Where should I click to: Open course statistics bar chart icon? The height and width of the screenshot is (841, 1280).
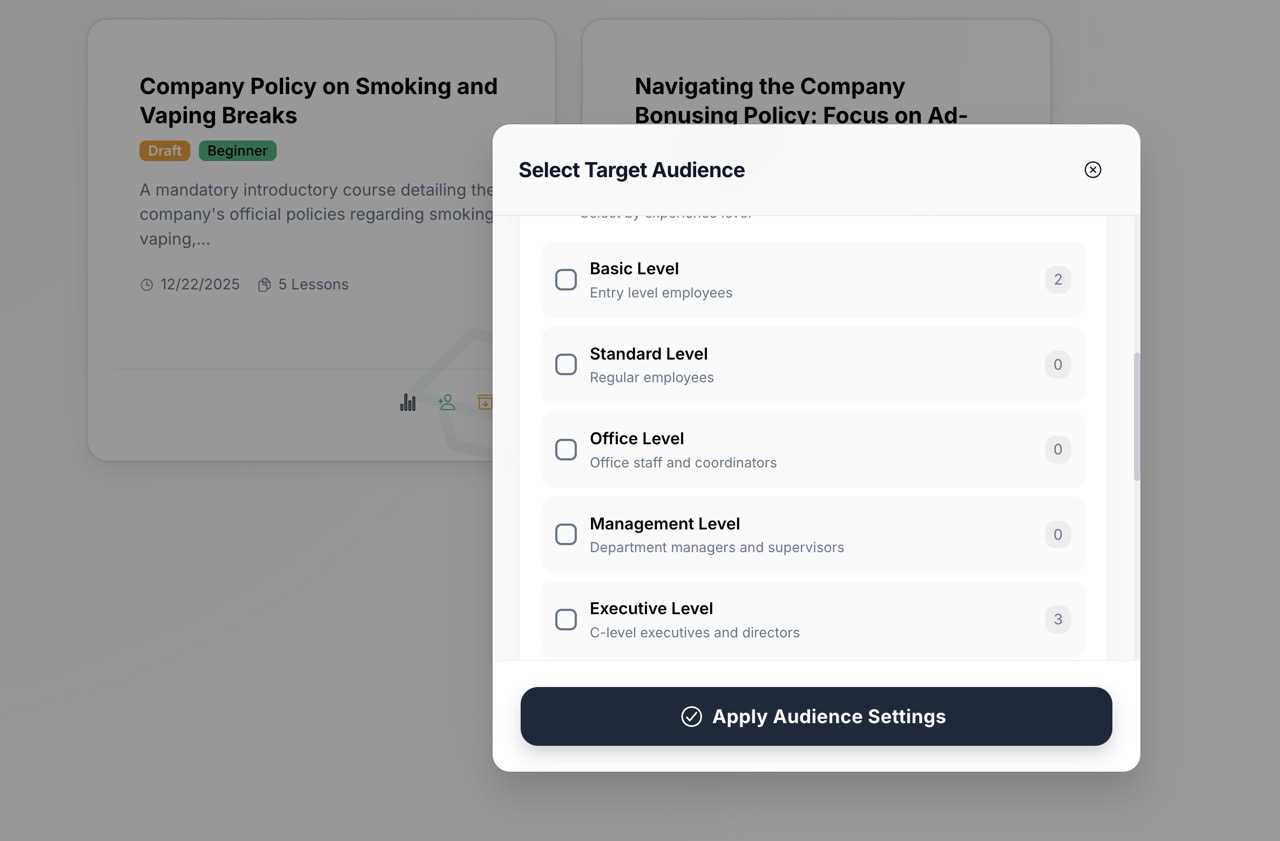pyautogui.click(x=408, y=402)
